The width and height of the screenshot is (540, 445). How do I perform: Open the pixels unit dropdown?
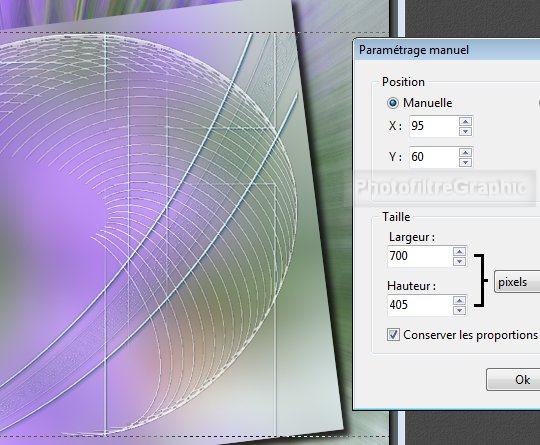[517, 282]
